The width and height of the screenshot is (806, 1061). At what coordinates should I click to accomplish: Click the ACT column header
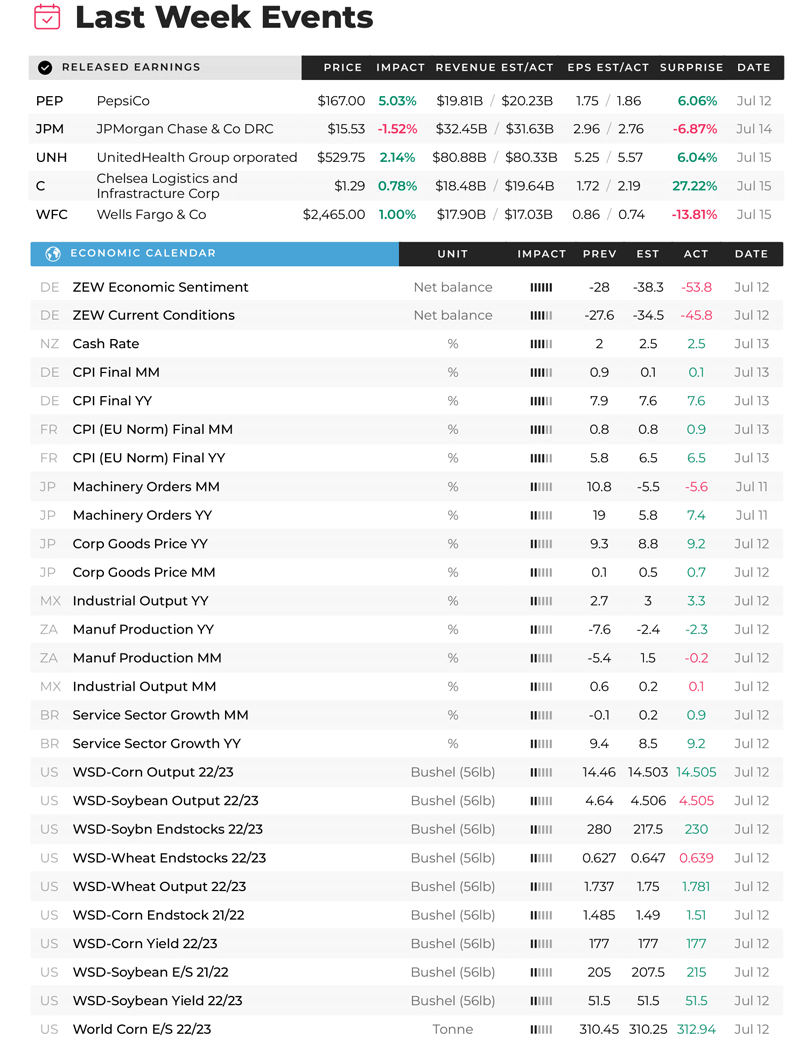coord(696,254)
